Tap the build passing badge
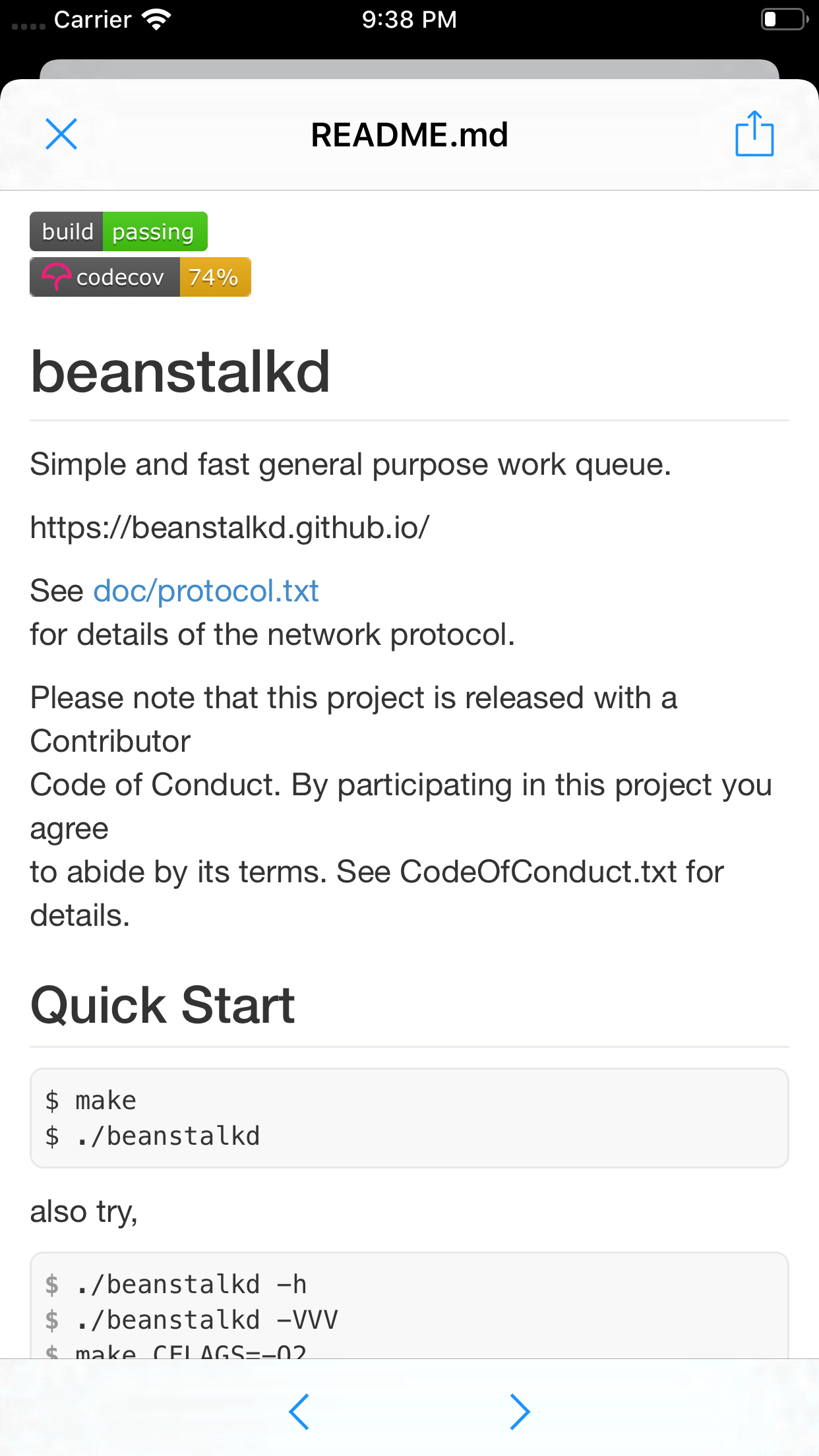Viewport: 819px width, 1456px height. tap(119, 231)
